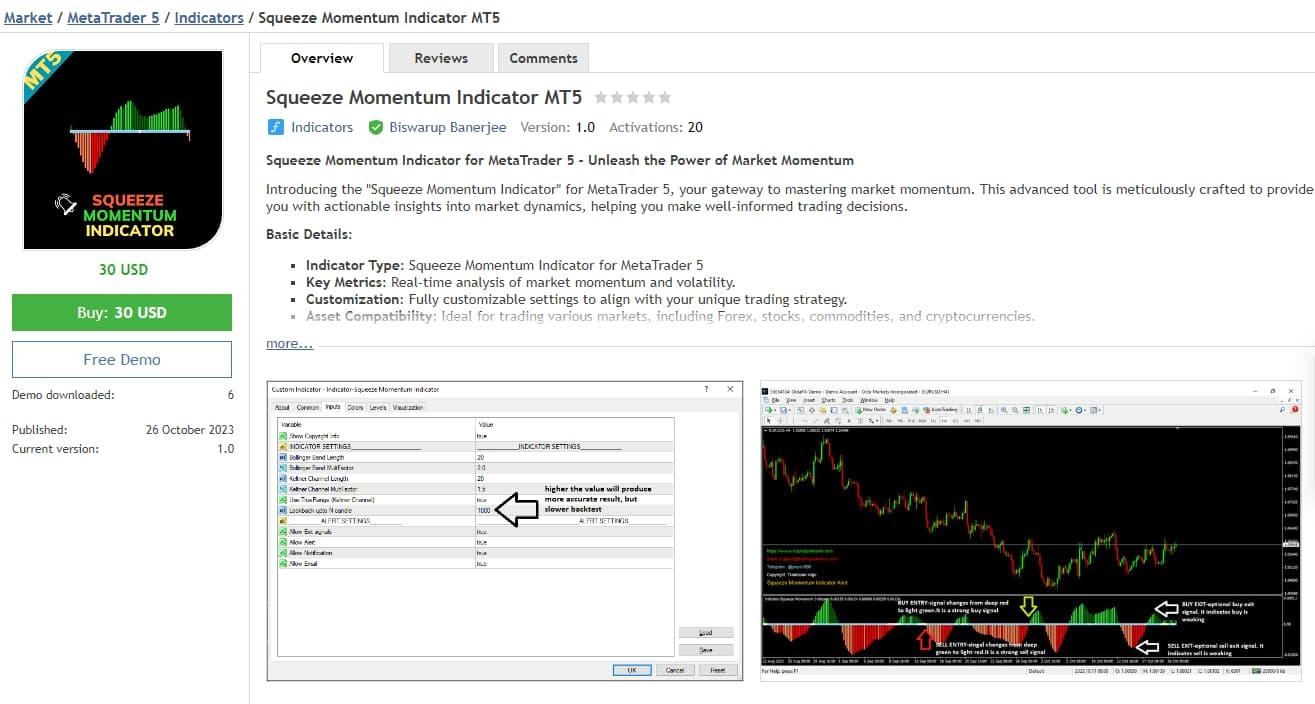The height and width of the screenshot is (704, 1315).
Task: Switch to the Overview tab
Action: pos(322,58)
